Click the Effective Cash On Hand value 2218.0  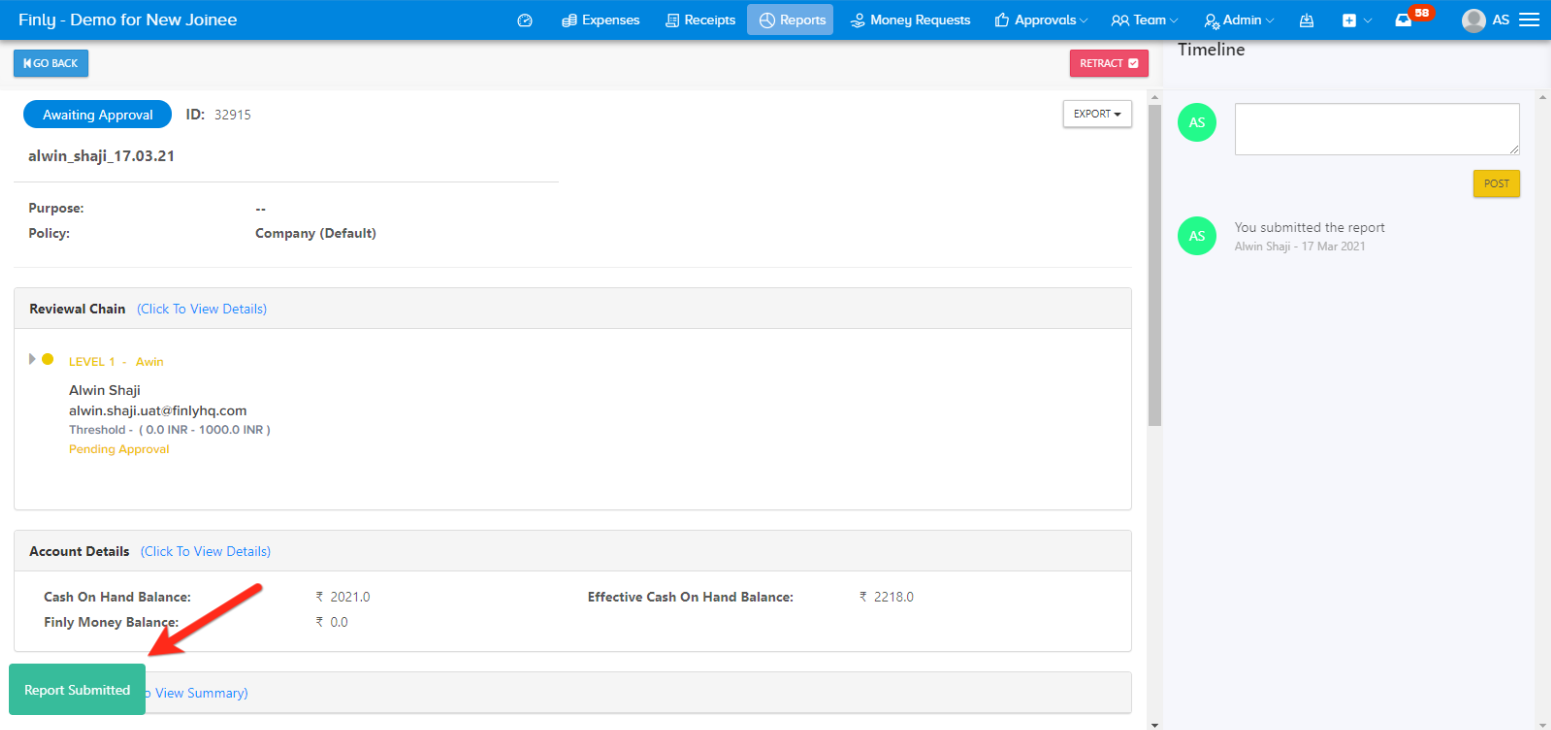886,597
